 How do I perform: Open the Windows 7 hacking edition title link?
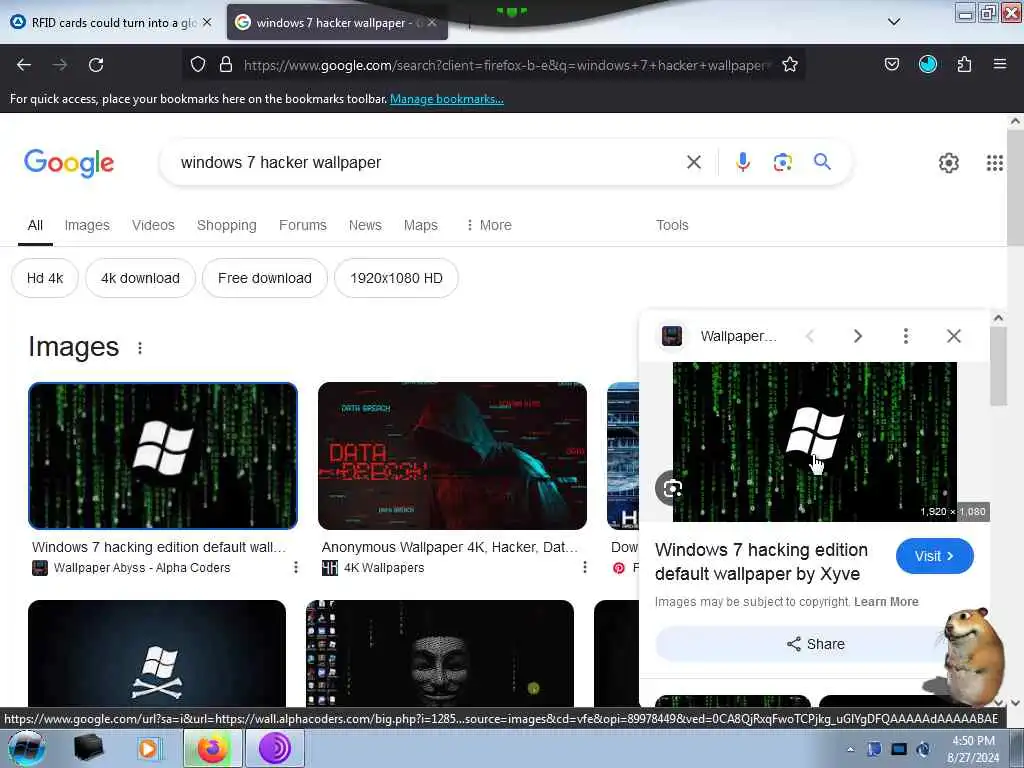(x=761, y=562)
